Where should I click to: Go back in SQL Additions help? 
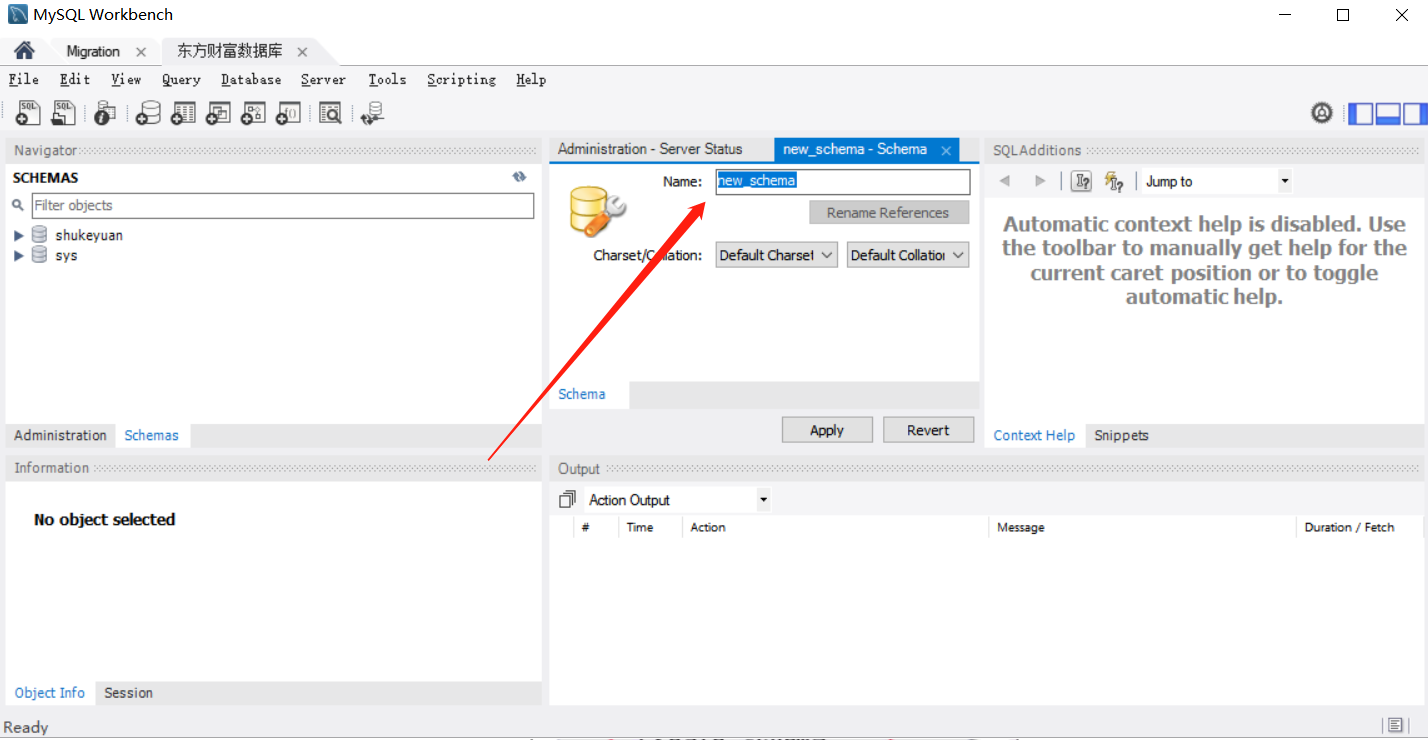pos(1005,181)
